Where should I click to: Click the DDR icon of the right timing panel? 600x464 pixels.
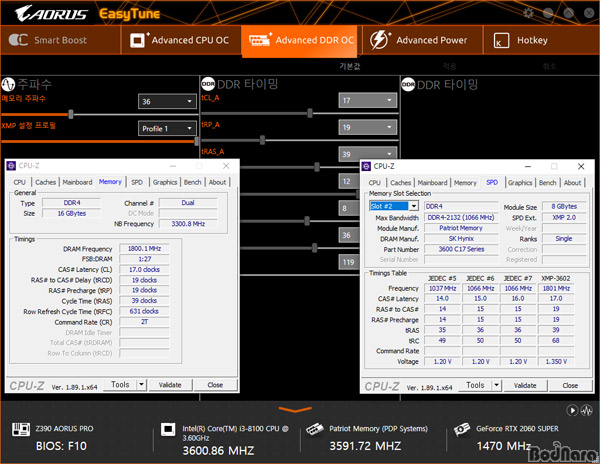pos(408,84)
